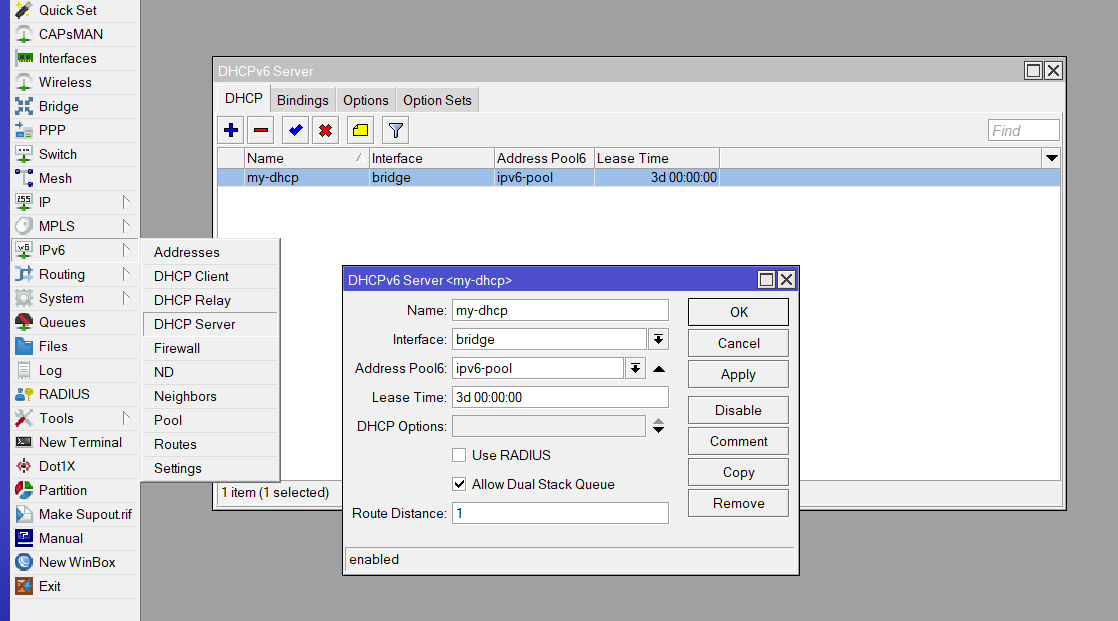
Task: Open CAPsMAN sidebar entry
Action: [75, 34]
